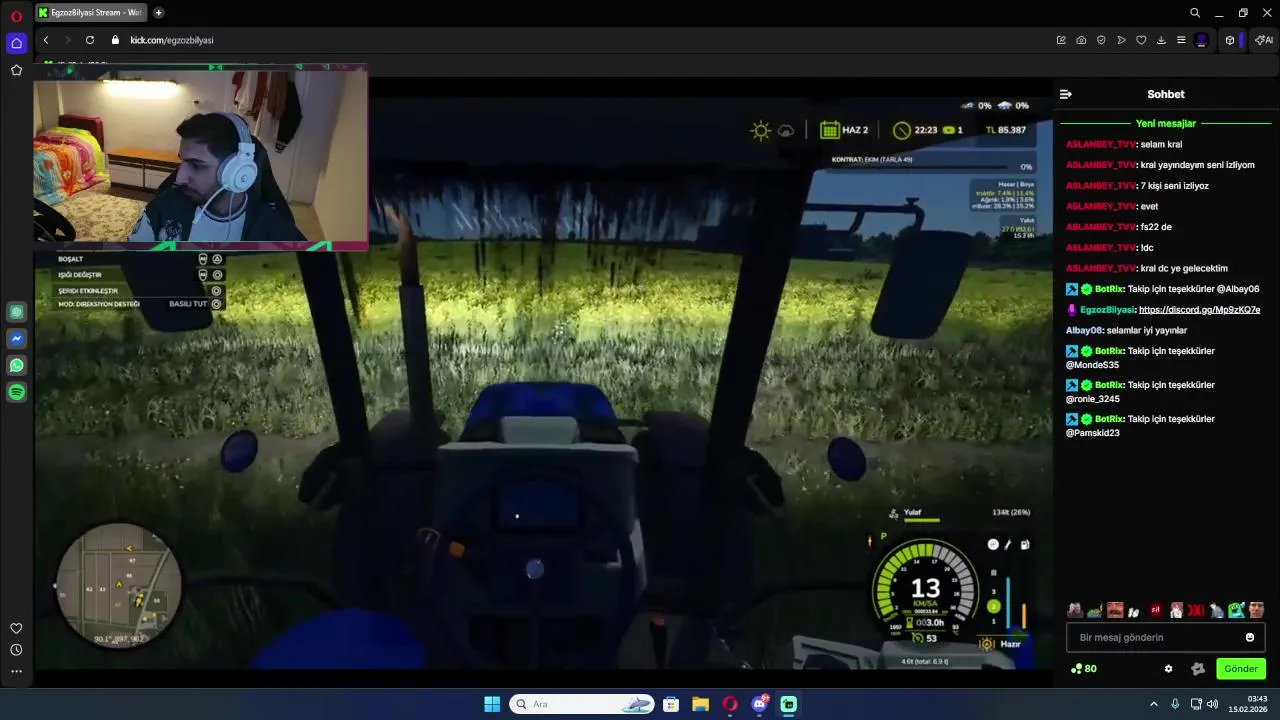
Task: Open the Aria AI chat sidebar icon
Action: pyautogui.click(x=17, y=312)
